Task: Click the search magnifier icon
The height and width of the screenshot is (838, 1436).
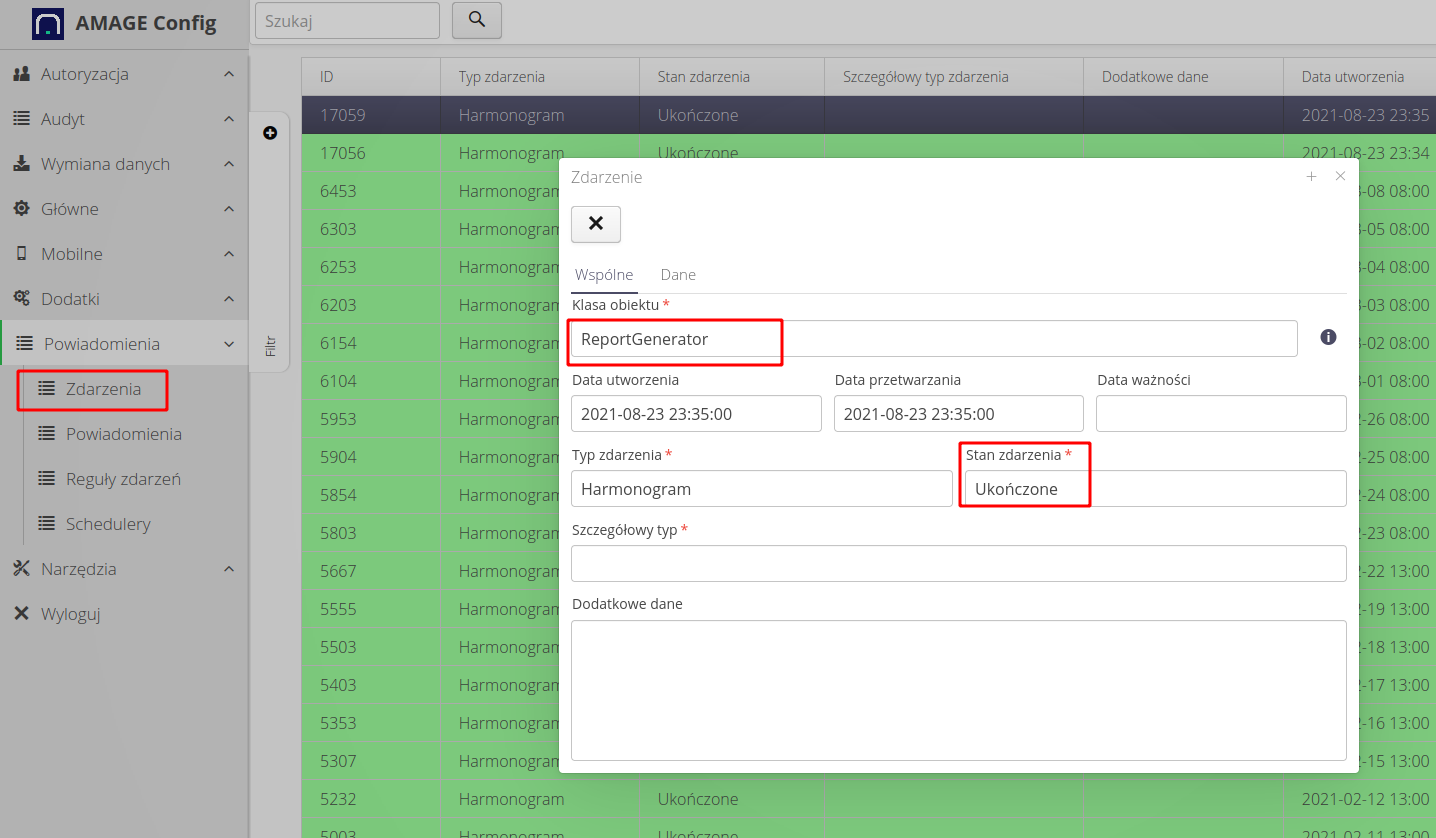Action: pos(476,20)
